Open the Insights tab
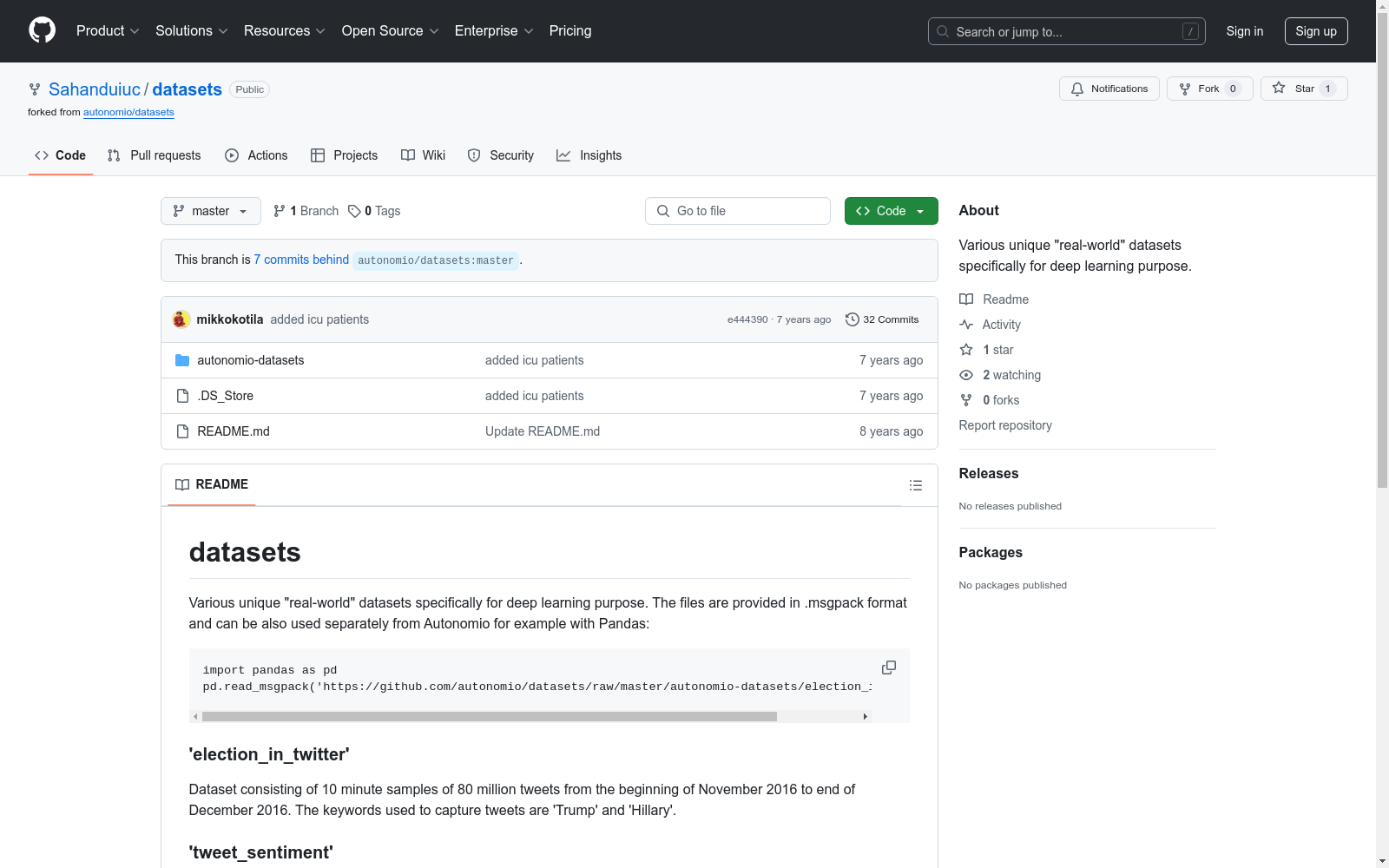This screenshot has width=1389, height=868. [x=589, y=155]
